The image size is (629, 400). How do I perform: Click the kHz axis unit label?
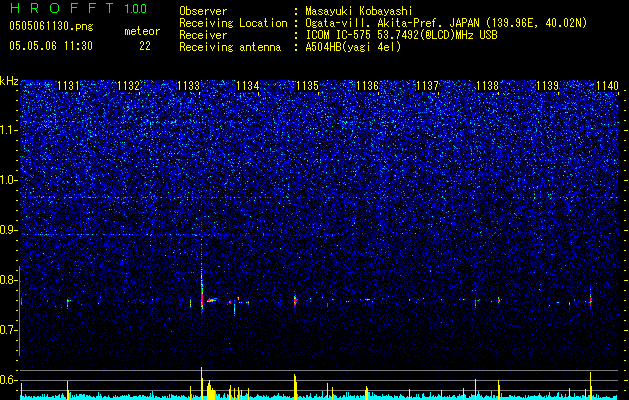pos(9,81)
